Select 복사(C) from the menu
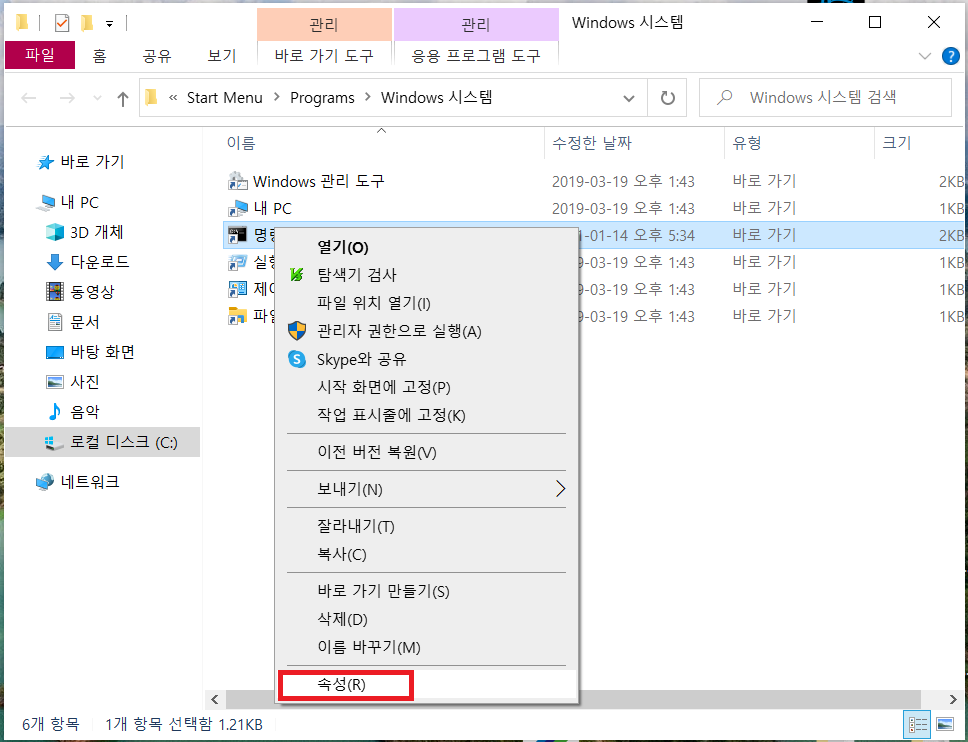 pos(427,554)
